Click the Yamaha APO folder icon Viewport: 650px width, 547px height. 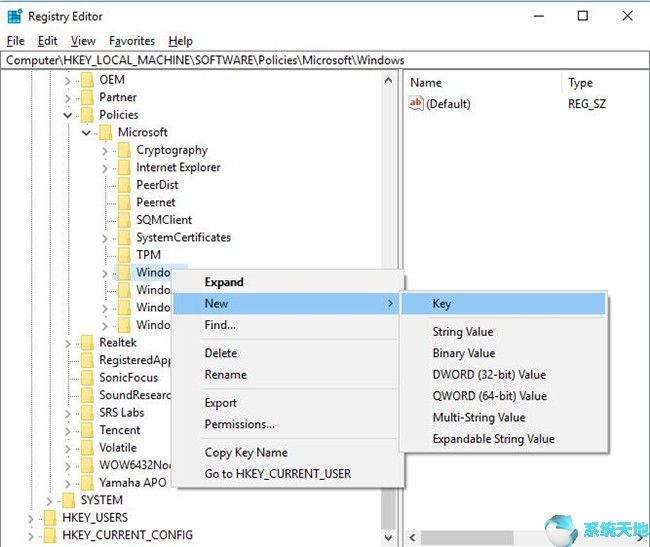click(87, 483)
